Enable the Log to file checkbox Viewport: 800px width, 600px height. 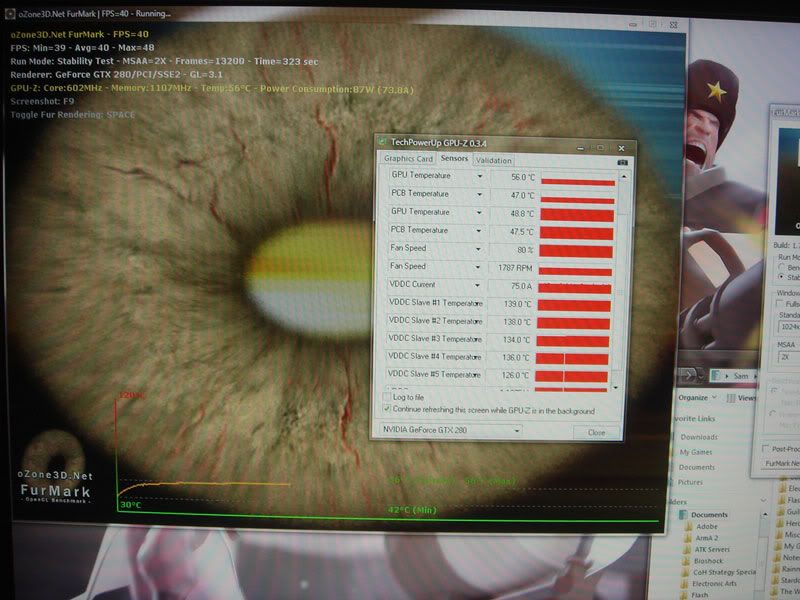point(388,397)
